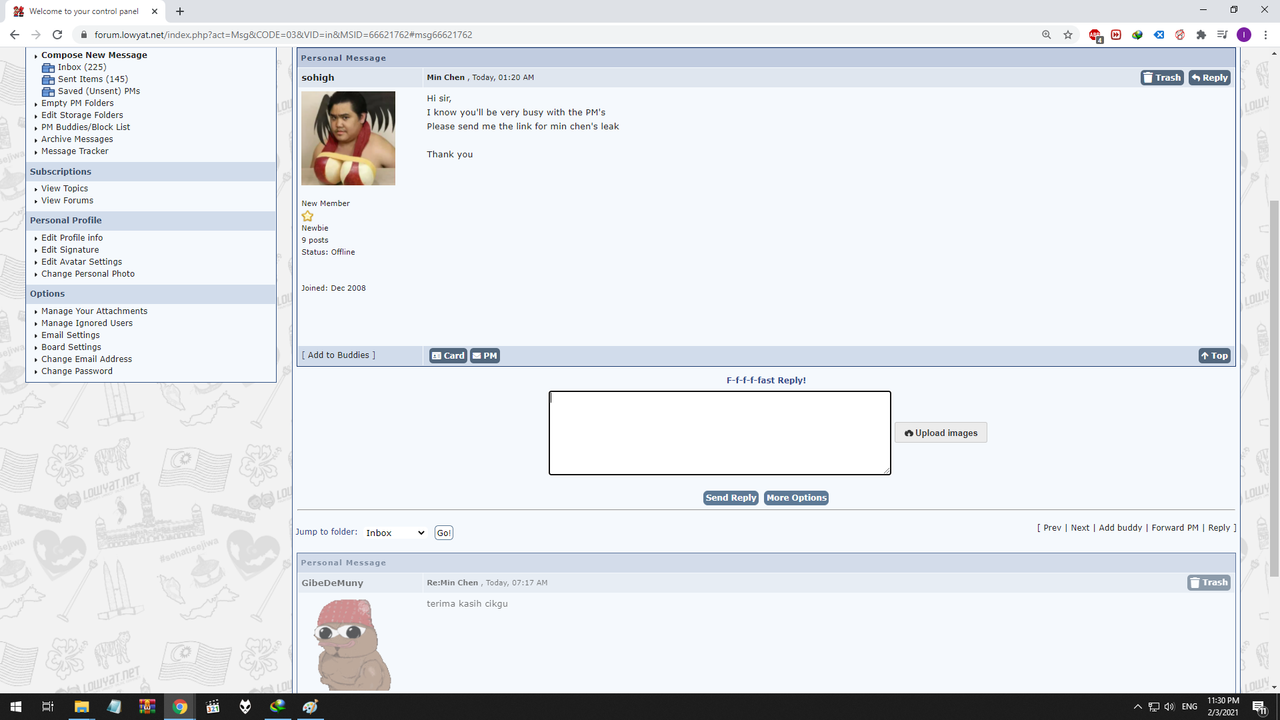Reply to sohigh's message via Reply button
This screenshot has height=720, width=1280.
(1209, 78)
